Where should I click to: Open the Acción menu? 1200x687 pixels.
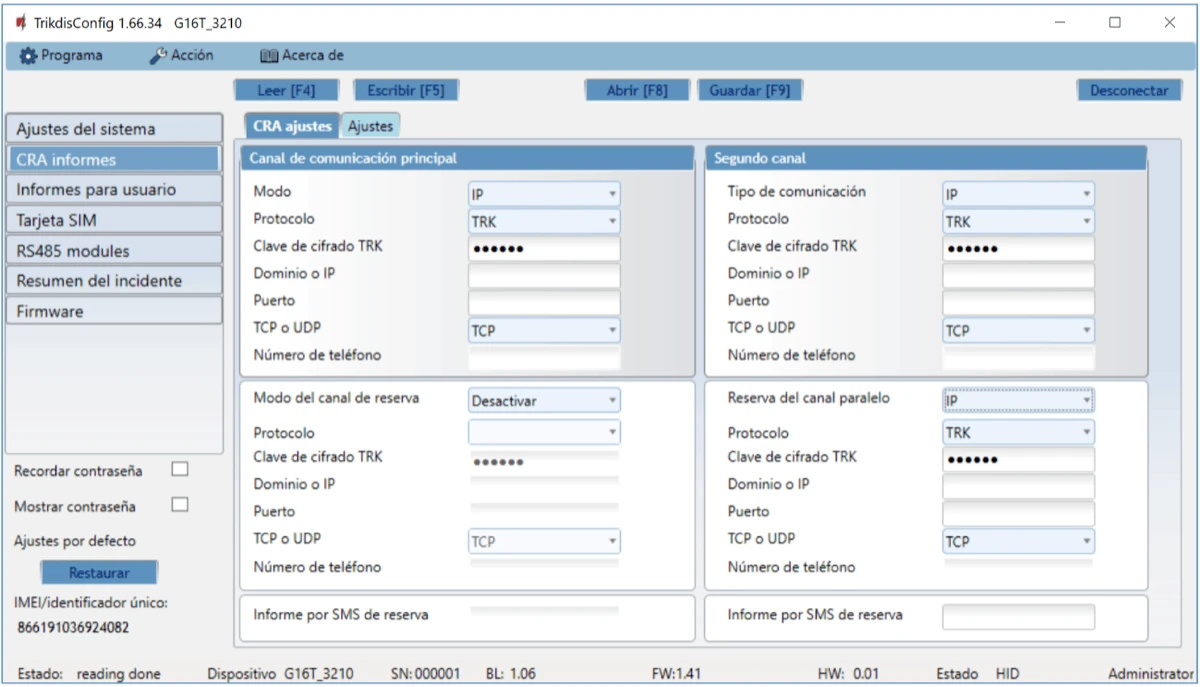(x=181, y=56)
